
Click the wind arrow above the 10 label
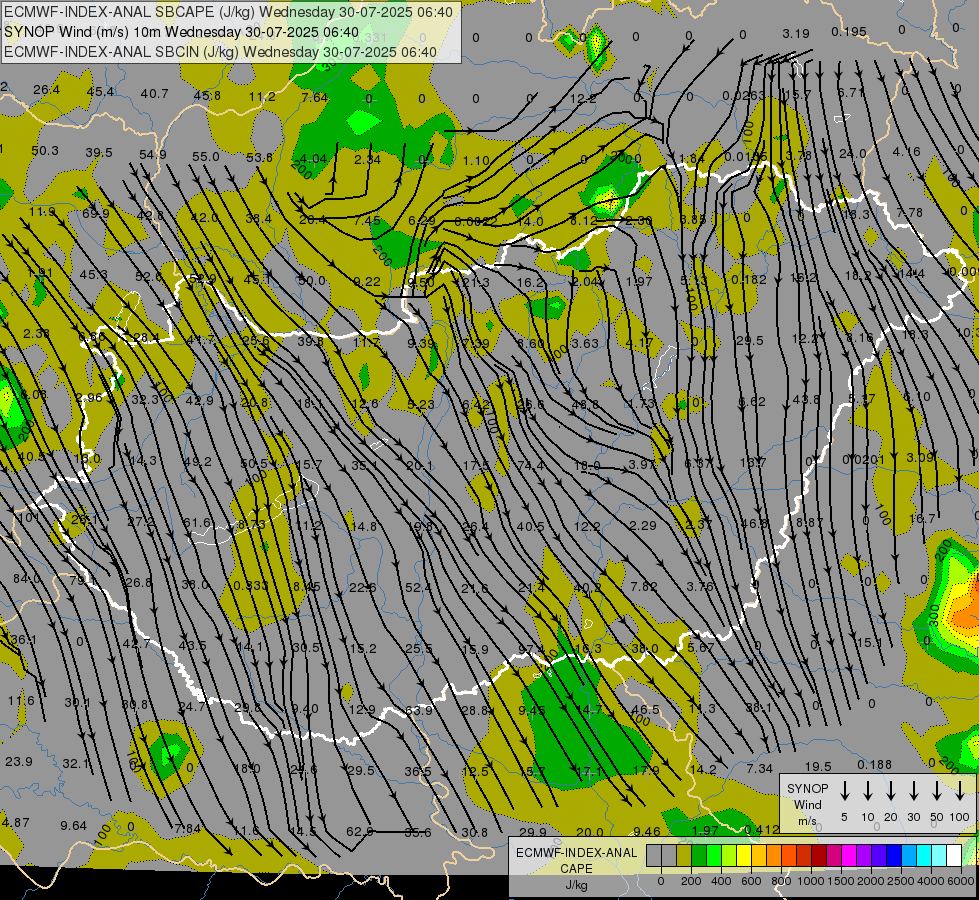(x=867, y=791)
